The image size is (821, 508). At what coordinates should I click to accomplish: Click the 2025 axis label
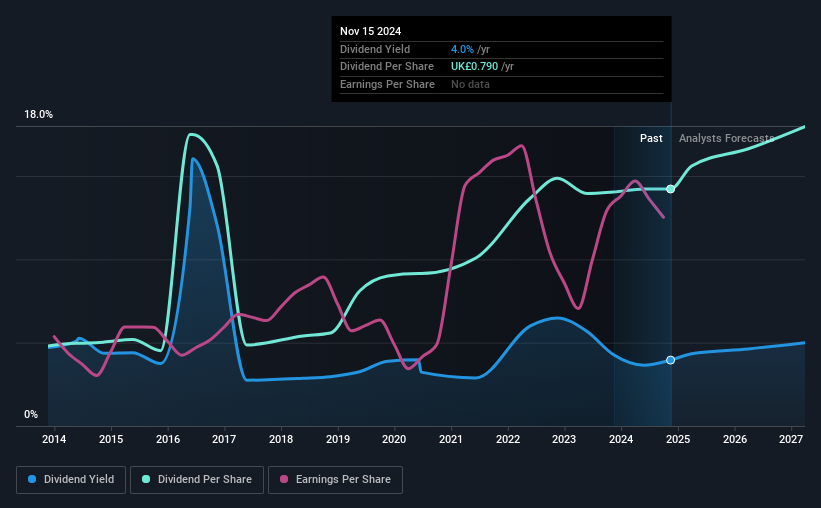click(x=678, y=439)
